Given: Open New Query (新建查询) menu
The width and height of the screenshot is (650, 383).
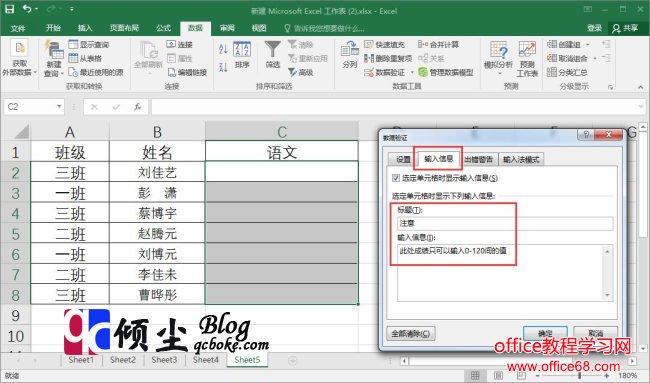Looking at the screenshot, I should (53, 59).
